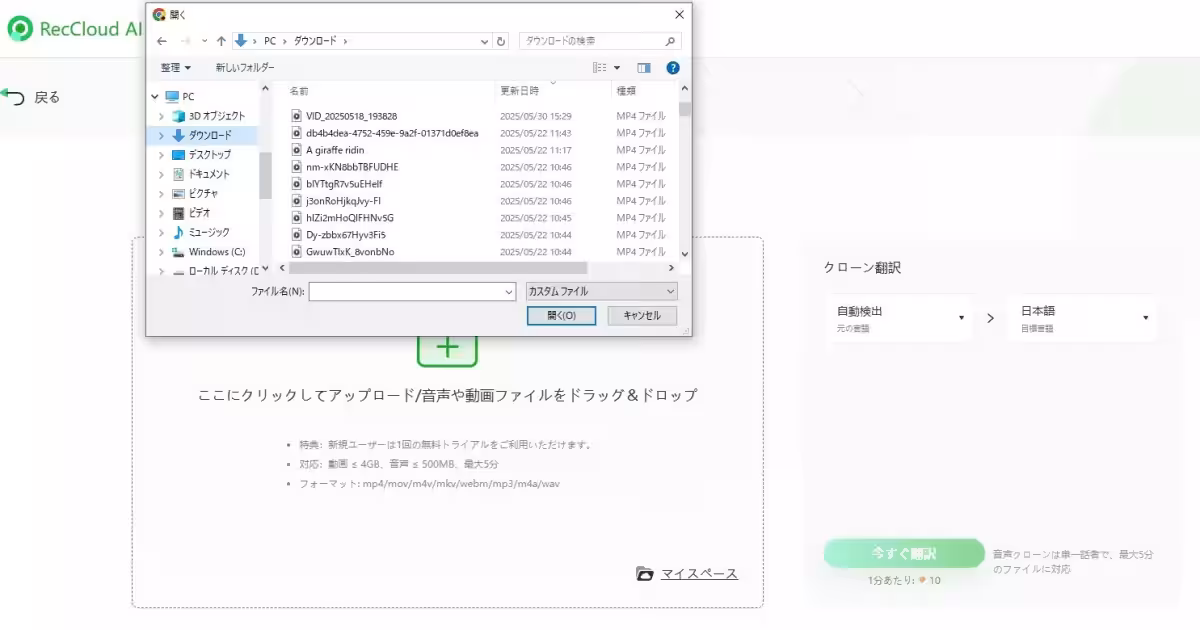Click the back arrow of the 戻る control
The image size is (1200, 630).
click(x=14, y=96)
